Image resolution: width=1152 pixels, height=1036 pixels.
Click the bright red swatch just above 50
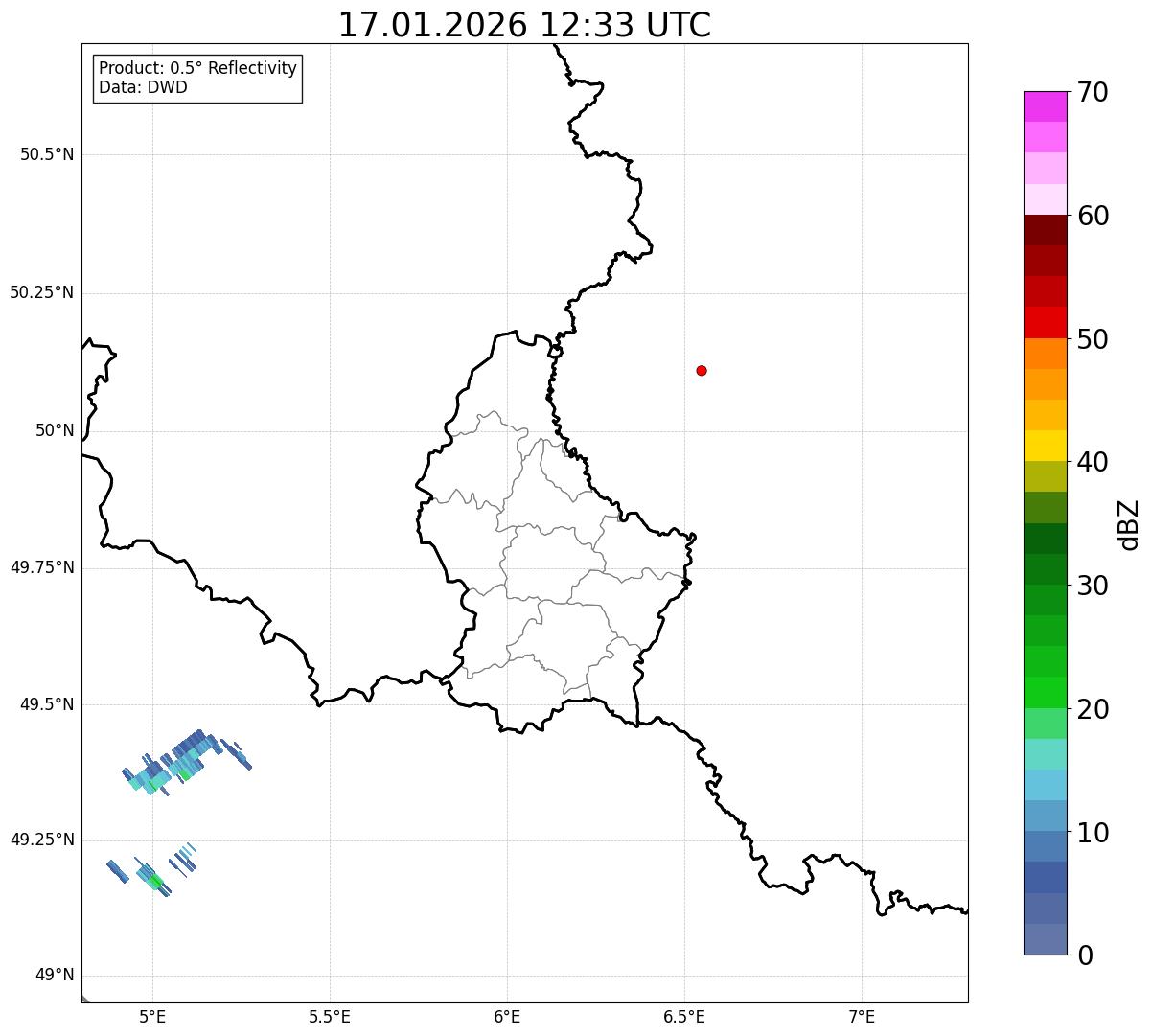tap(1045, 323)
